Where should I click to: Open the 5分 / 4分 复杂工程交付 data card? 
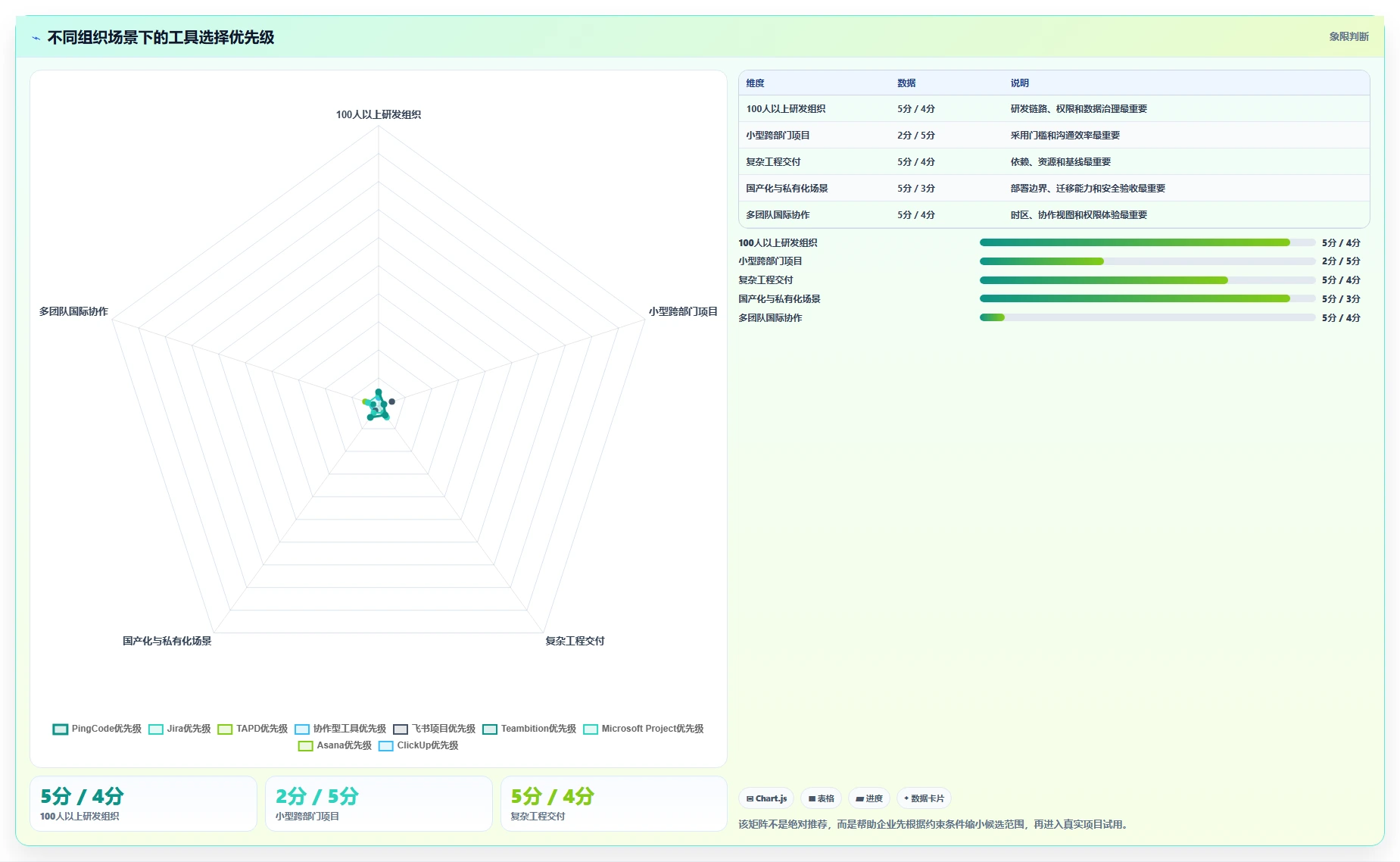[x=614, y=804]
